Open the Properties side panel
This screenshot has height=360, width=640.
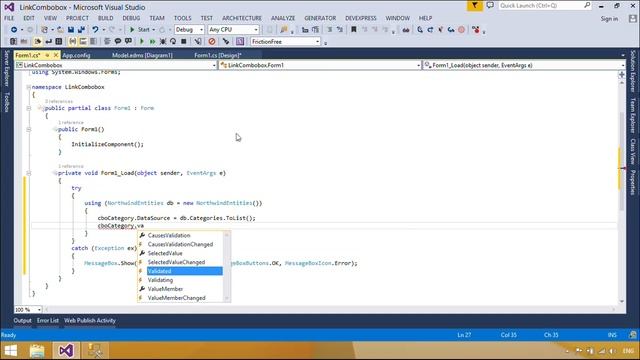point(633,182)
